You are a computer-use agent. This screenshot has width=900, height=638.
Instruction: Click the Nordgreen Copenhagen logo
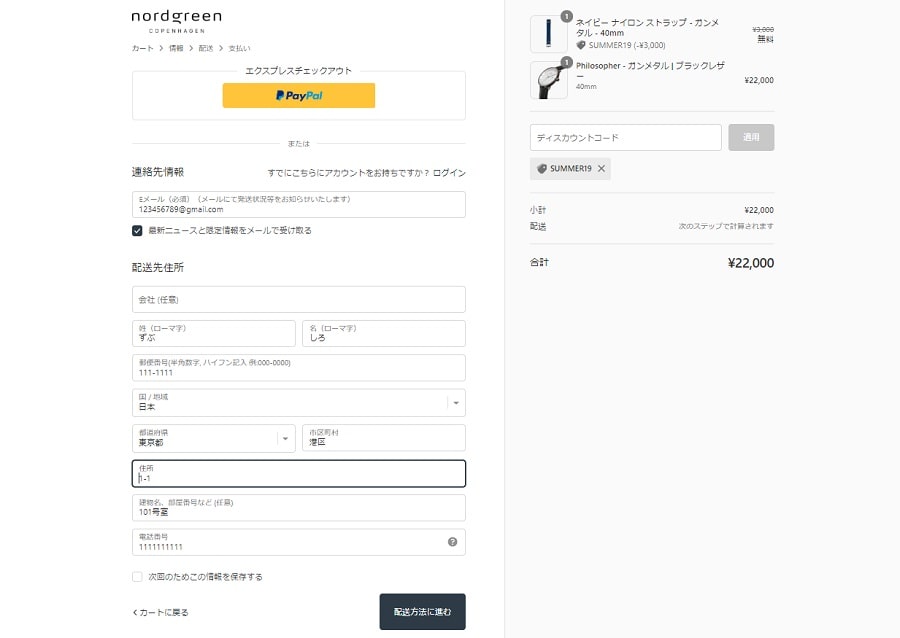point(176,22)
